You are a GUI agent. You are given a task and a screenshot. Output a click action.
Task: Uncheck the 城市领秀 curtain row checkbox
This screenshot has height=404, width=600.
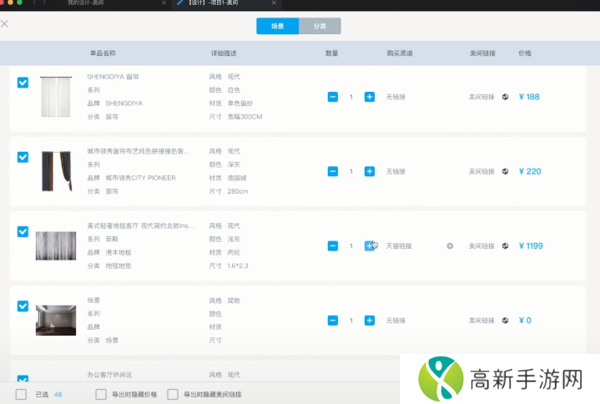click(23, 157)
